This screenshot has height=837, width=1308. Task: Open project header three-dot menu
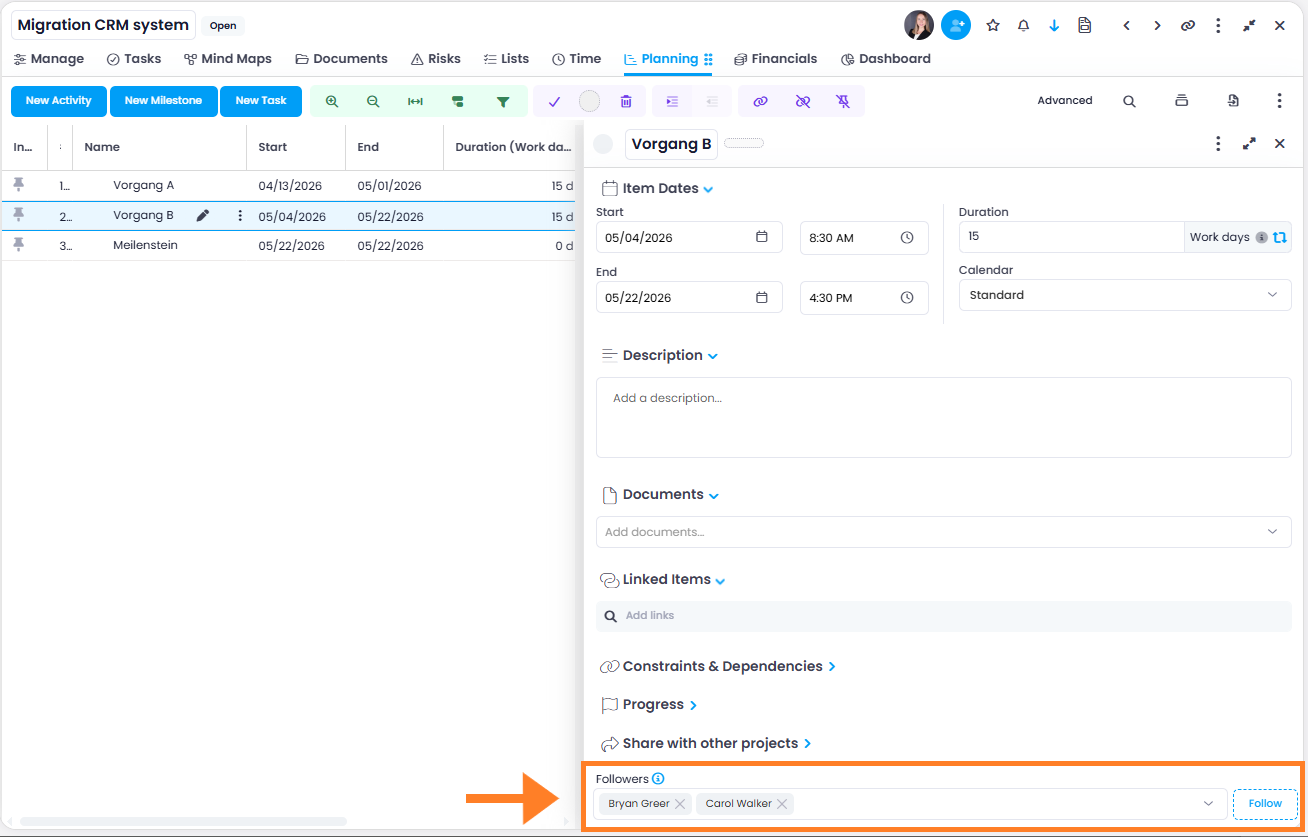click(x=1218, y=25)
